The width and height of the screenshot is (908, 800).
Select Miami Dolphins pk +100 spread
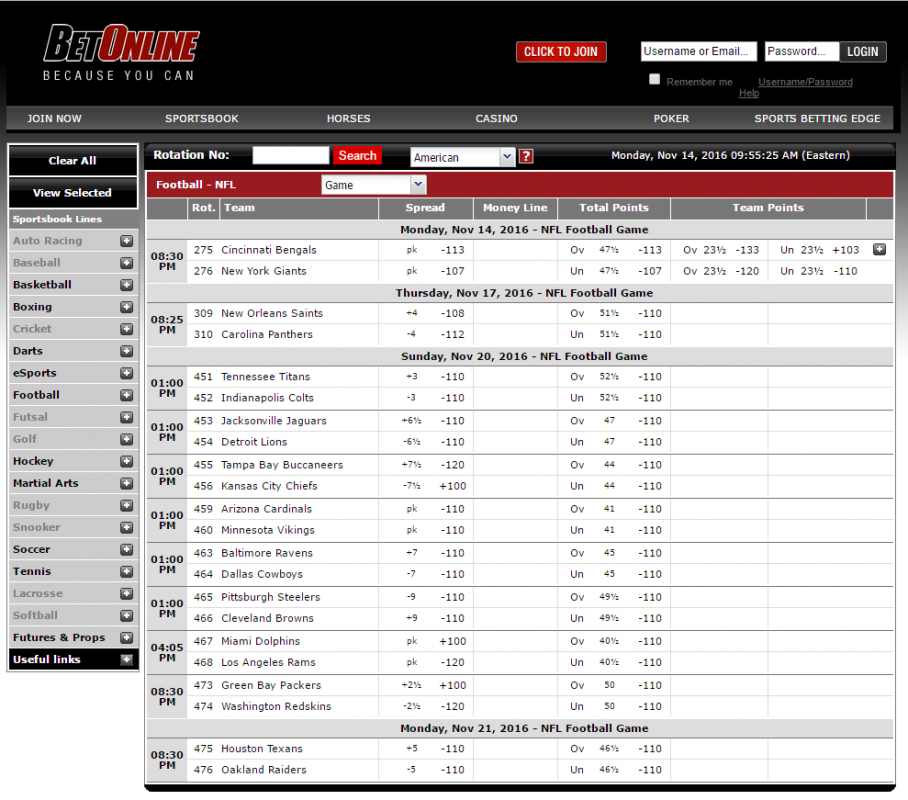(x=435, y=641)
